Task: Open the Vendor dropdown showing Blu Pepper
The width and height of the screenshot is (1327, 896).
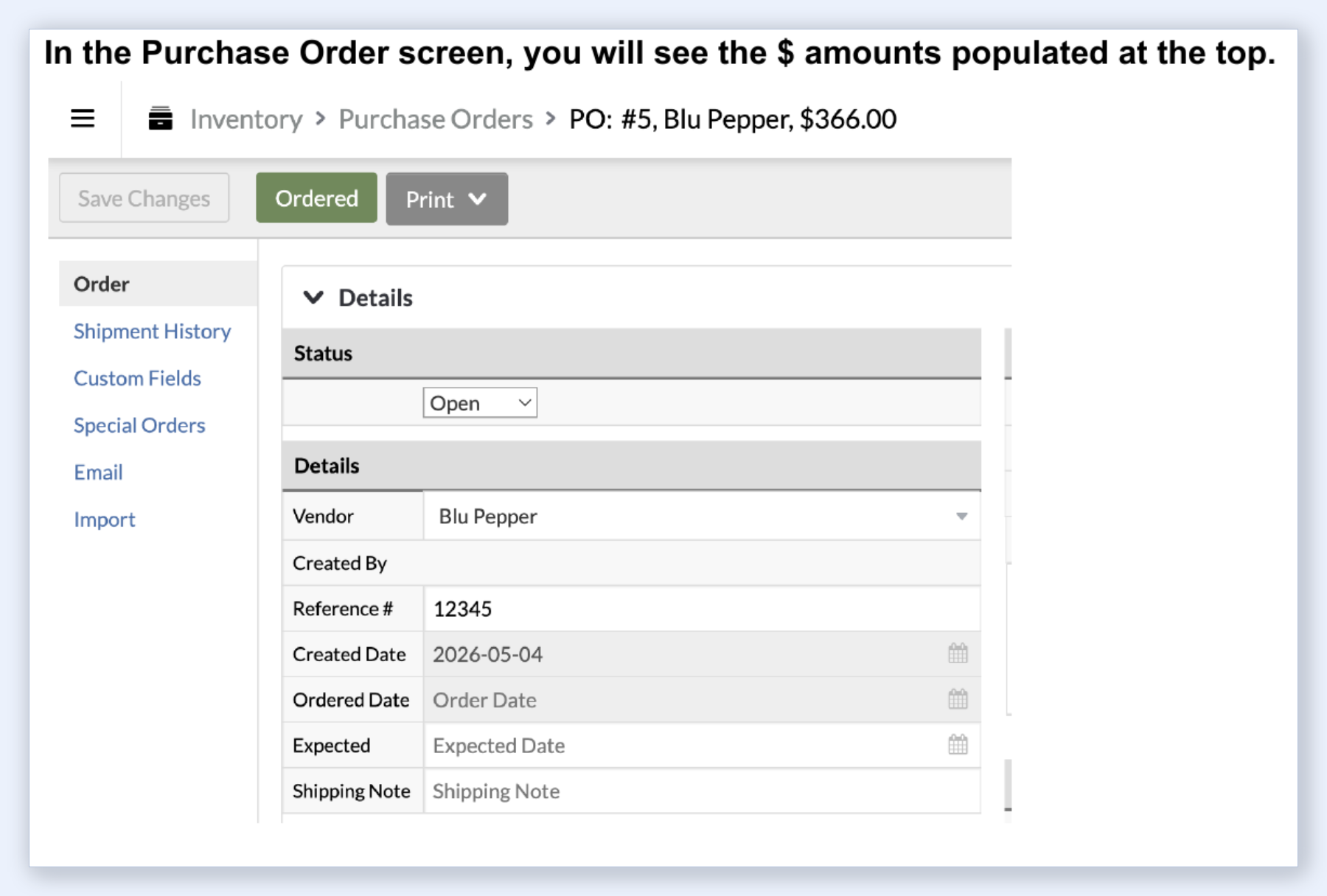Action: tap(702, 517)
